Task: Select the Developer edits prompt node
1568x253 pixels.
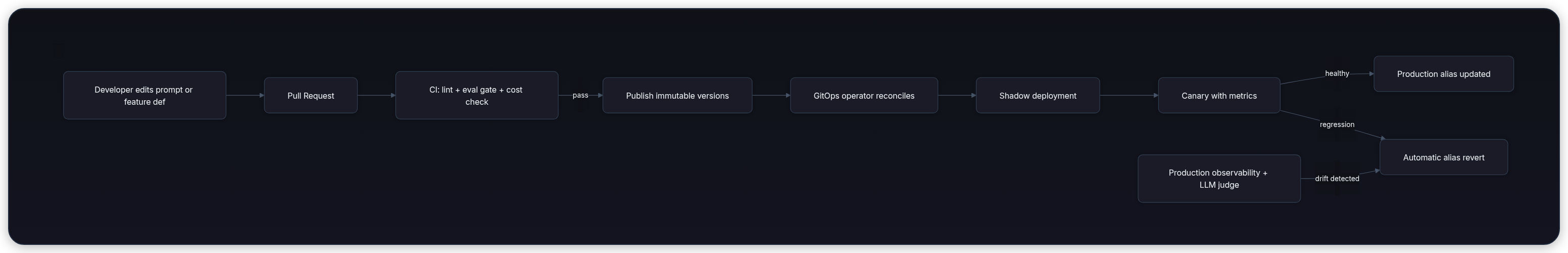Action: (144, 95)
